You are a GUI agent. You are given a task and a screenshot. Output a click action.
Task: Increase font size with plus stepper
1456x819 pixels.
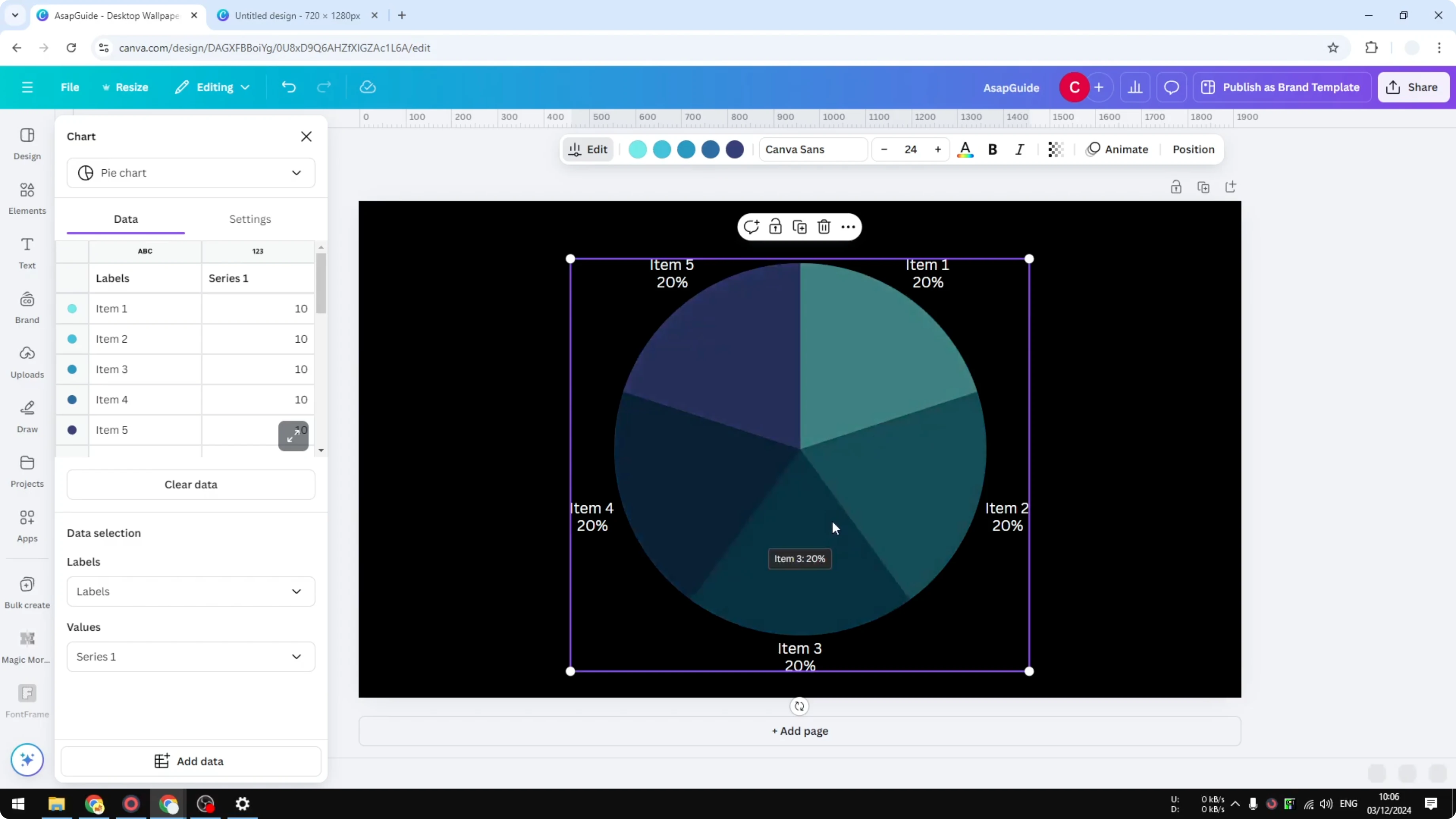click(938, 149)
